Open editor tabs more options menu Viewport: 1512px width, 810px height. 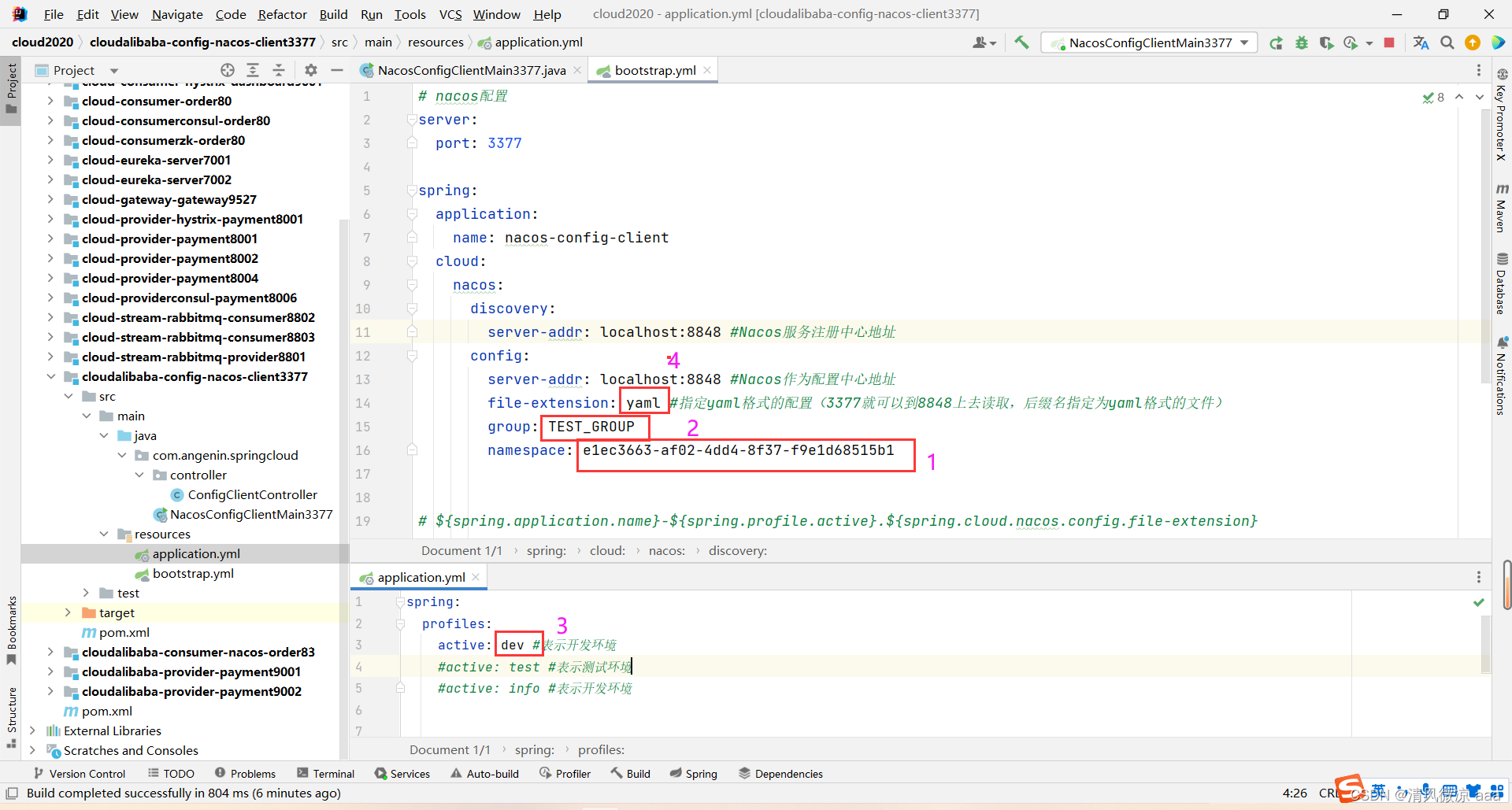[1479, 70]
